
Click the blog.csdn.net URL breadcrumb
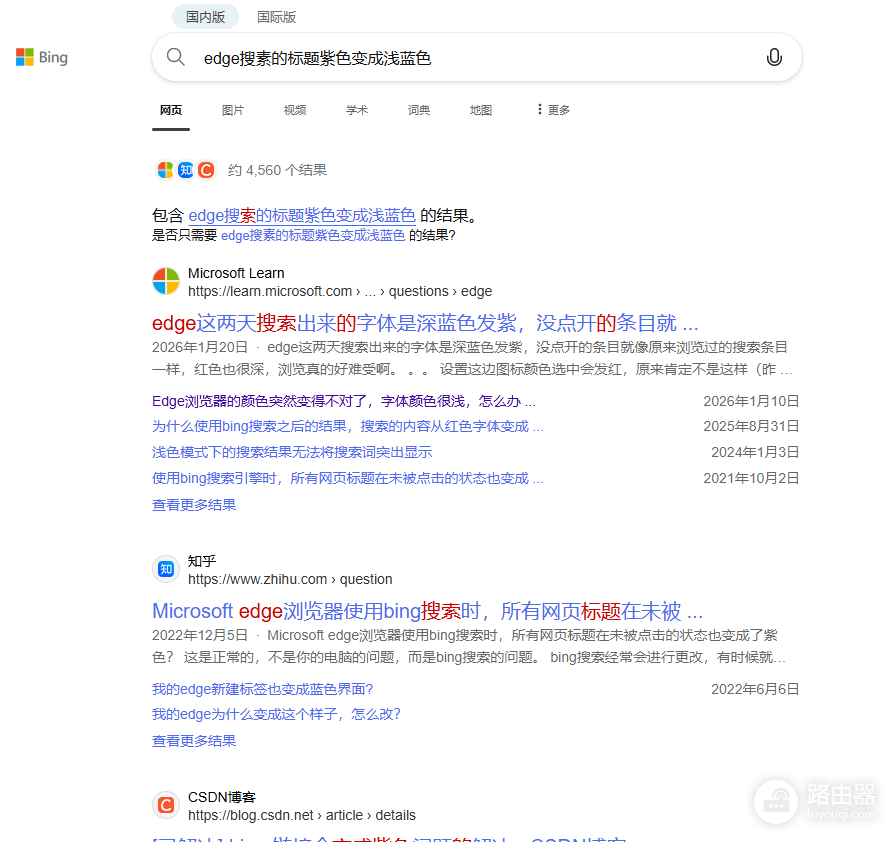(x=302, y=815)
